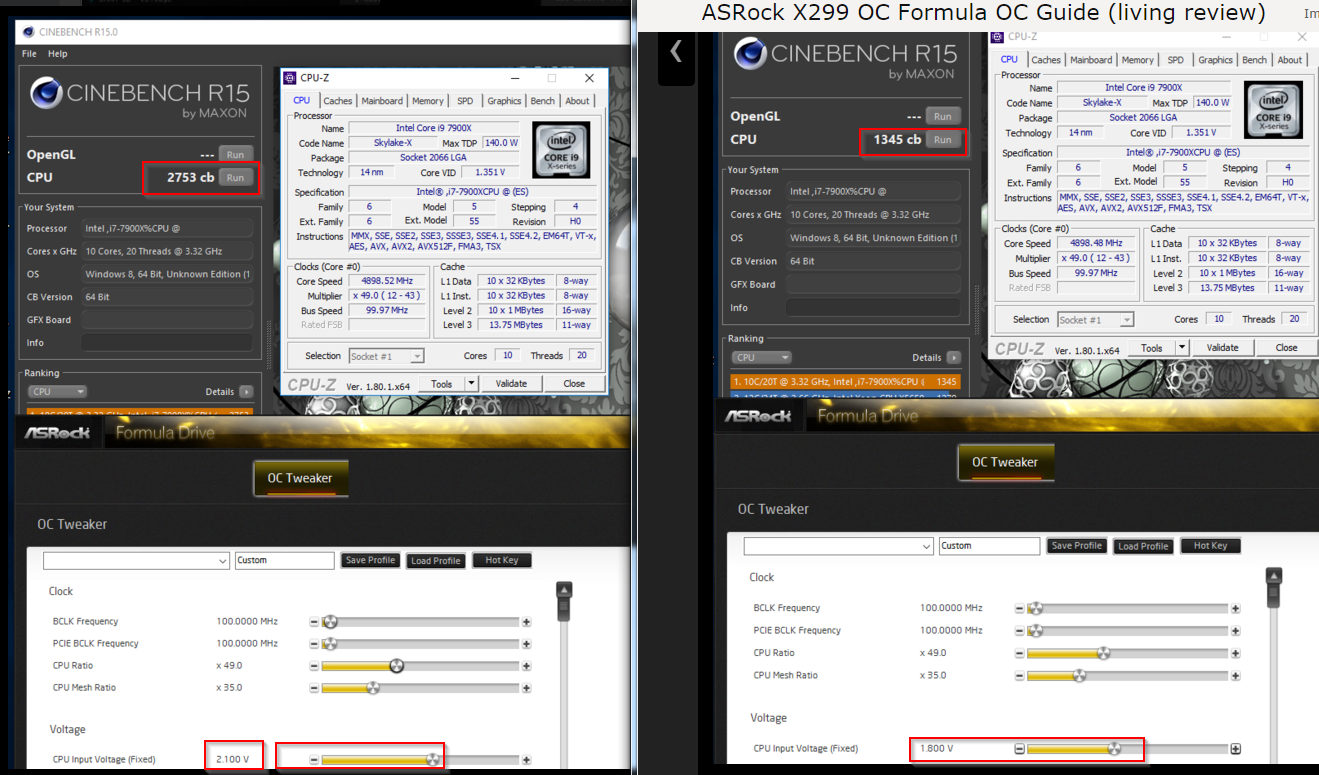
Task: Decrease CPU Mesh Ratio in left Formula Drive
Action: point(314,688)
